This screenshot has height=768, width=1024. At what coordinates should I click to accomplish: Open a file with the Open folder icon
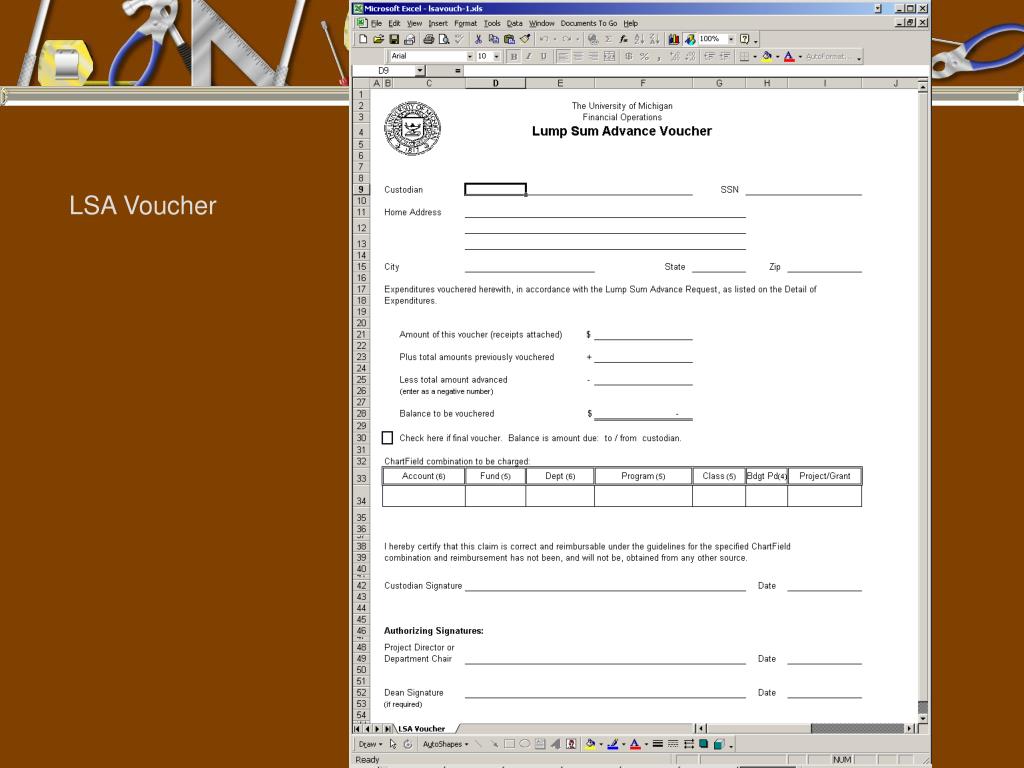[378, 39]
